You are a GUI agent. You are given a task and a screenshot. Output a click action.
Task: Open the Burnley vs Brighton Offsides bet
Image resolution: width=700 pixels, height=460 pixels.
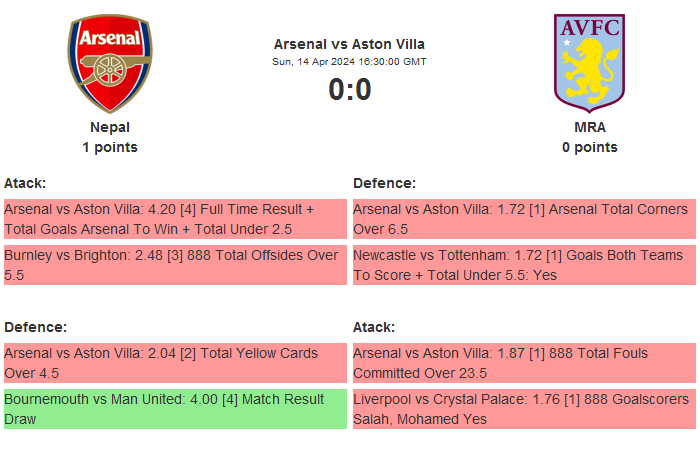tap(175, 265)
